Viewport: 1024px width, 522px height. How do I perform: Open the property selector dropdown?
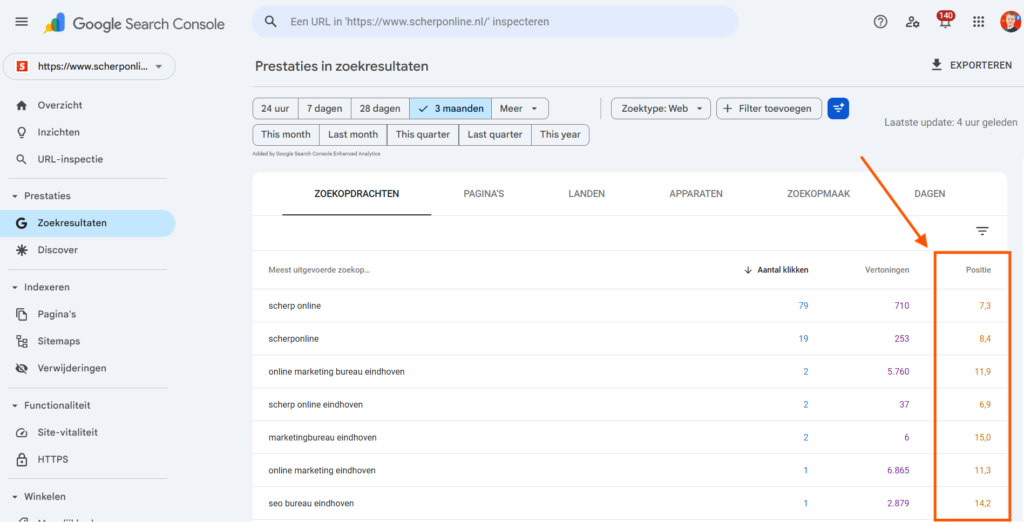89,66
